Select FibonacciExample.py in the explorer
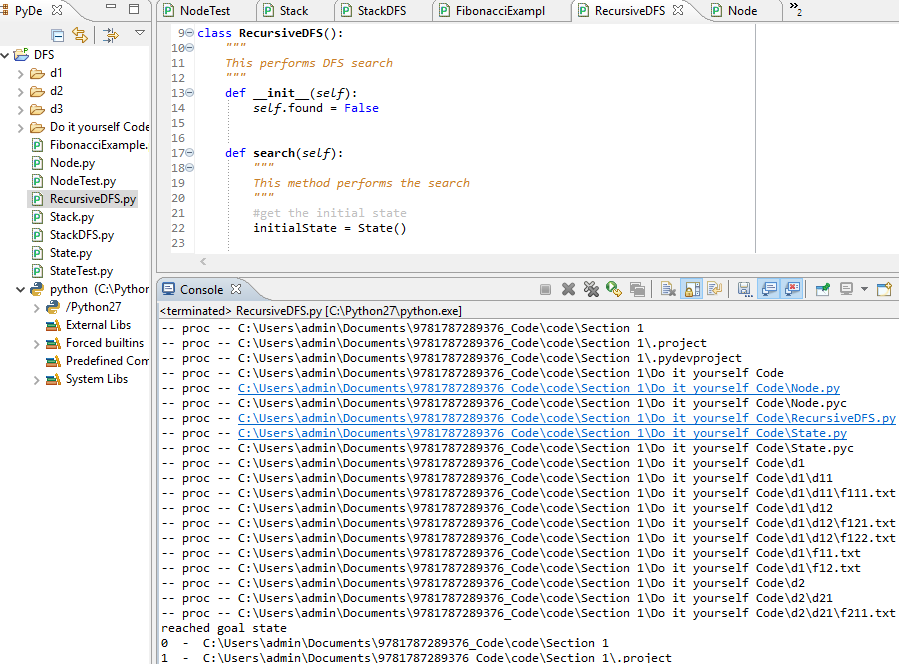This screenshot has width=899, height=664. [90, 145]
